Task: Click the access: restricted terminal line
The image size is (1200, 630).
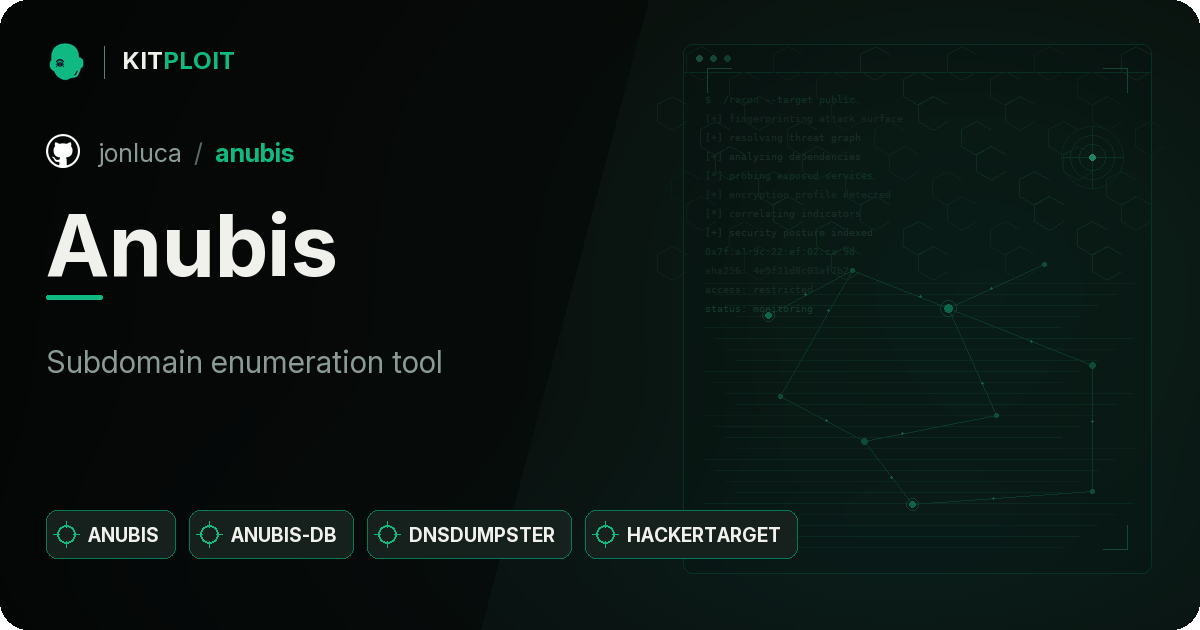Action: tap(759, 290)
